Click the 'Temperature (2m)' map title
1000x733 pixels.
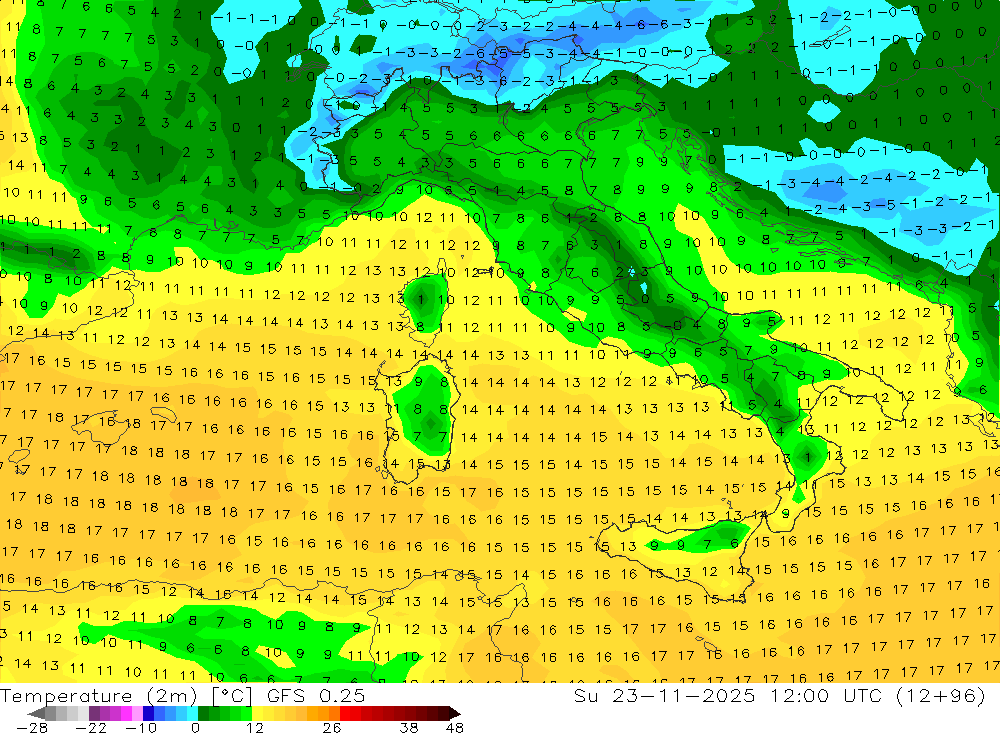(x=98, y=696)
